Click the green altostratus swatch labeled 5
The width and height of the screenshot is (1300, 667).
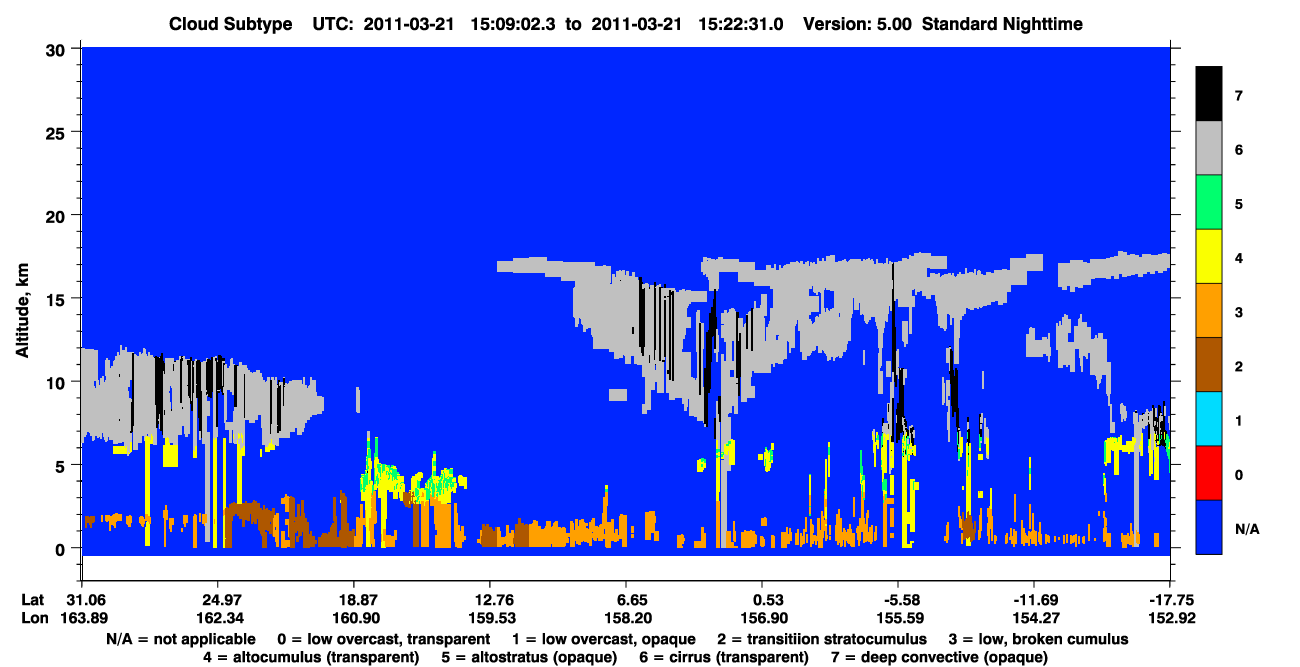(x=1209, y=202)
